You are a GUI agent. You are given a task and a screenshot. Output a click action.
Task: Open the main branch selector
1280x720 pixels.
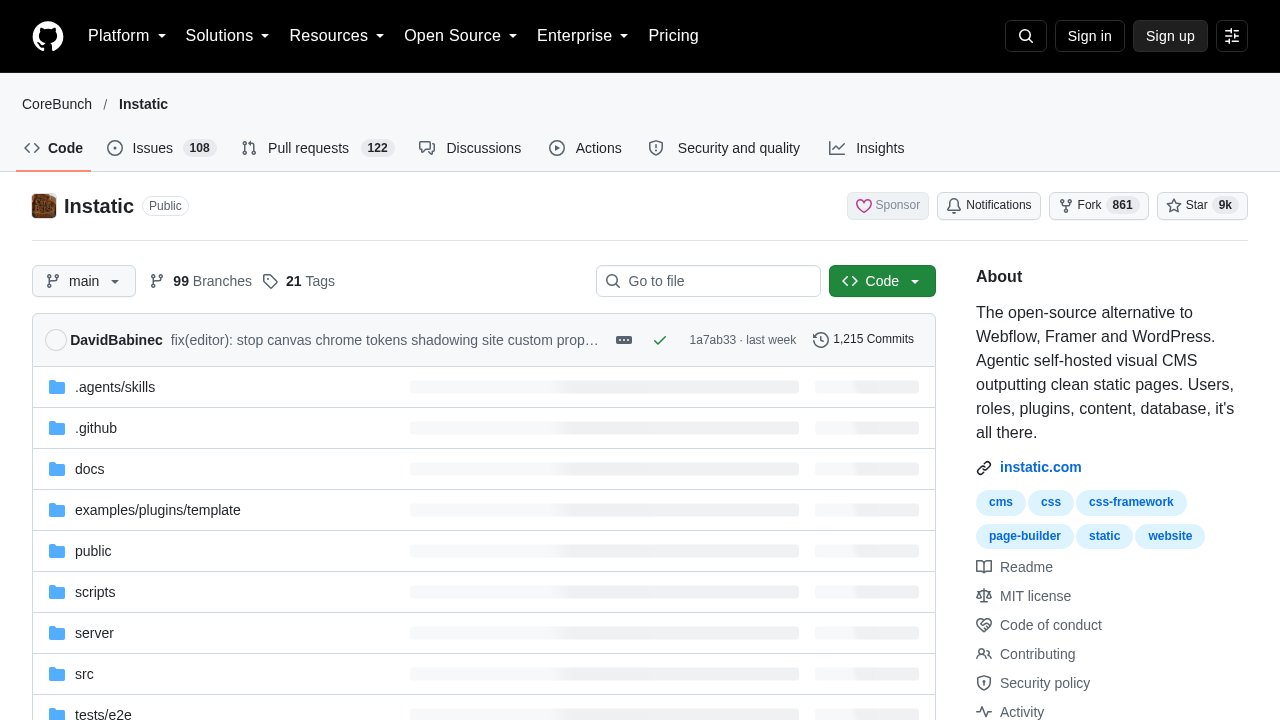tap(84, 281)
